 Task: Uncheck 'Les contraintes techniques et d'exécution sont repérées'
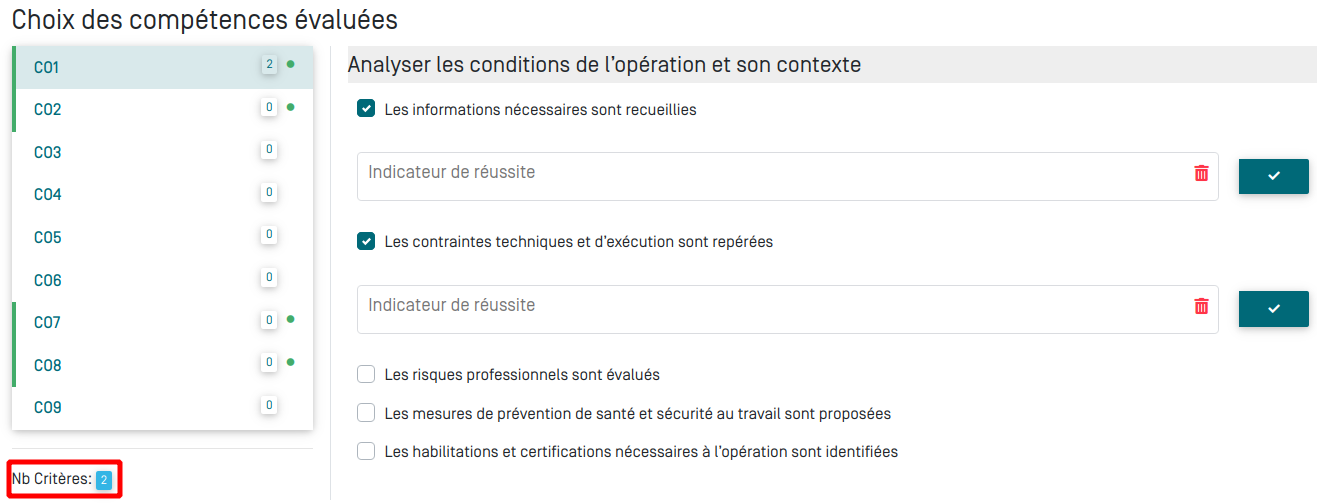366,242
